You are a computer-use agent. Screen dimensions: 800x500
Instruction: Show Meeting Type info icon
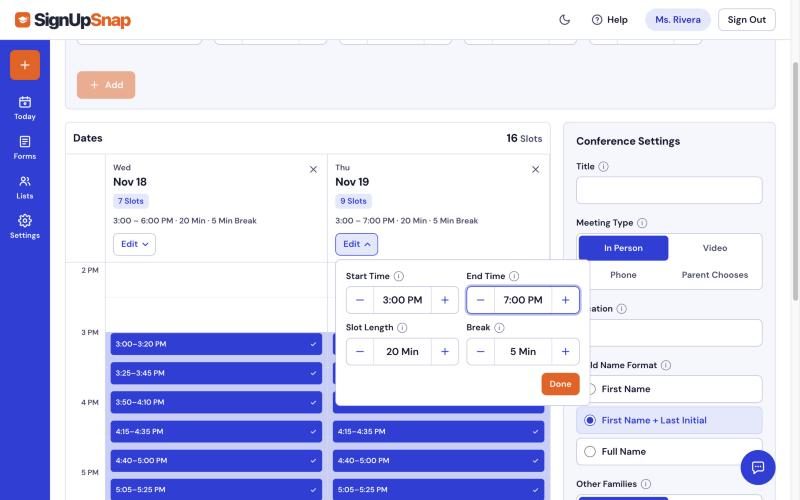click(642, 223)
